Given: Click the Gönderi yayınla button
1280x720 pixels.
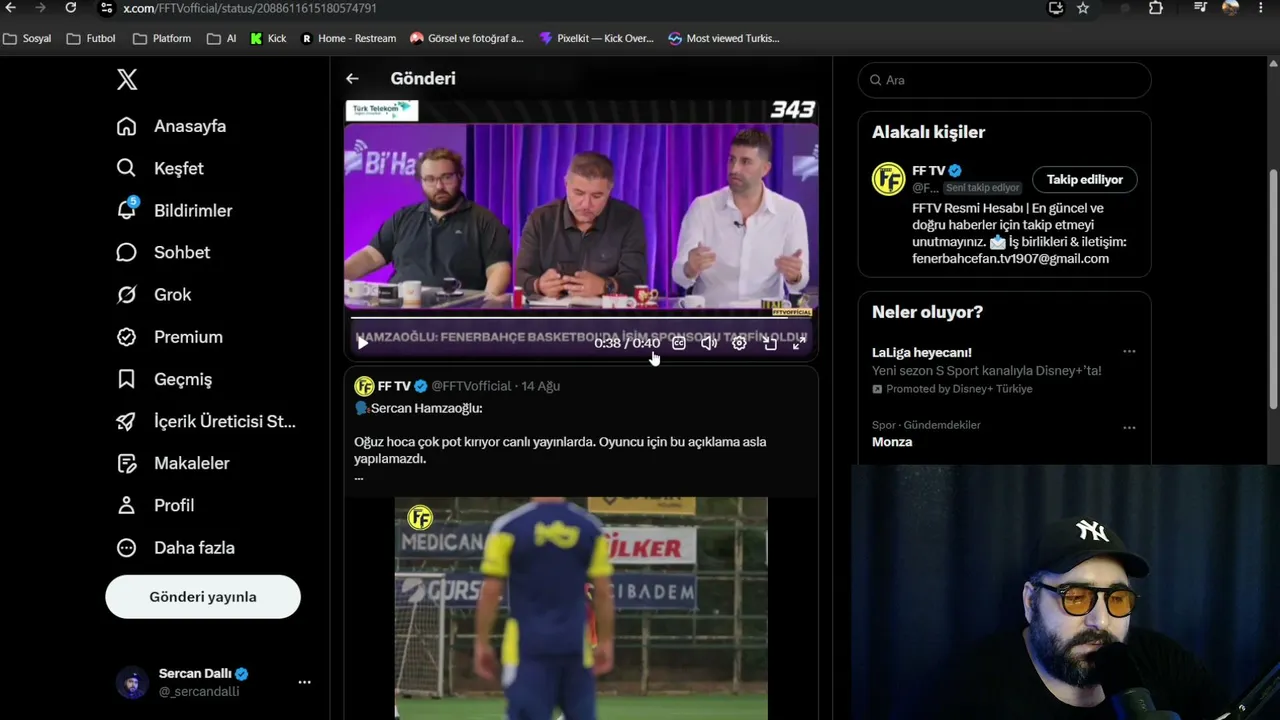Looking at the screenshot, I should 203,597.
